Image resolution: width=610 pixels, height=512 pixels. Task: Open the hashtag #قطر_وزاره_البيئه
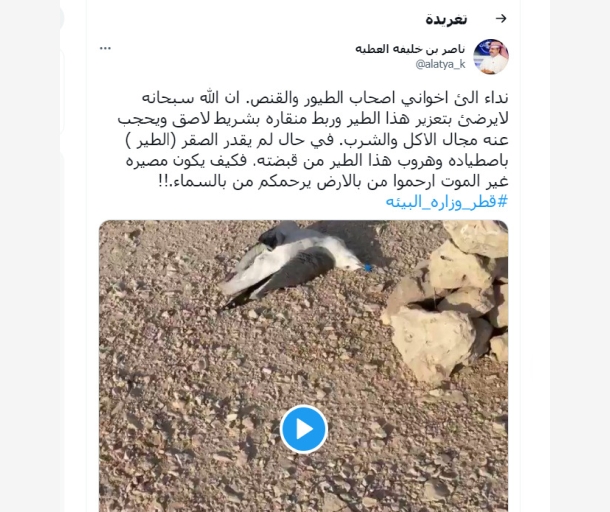[447, 202]
